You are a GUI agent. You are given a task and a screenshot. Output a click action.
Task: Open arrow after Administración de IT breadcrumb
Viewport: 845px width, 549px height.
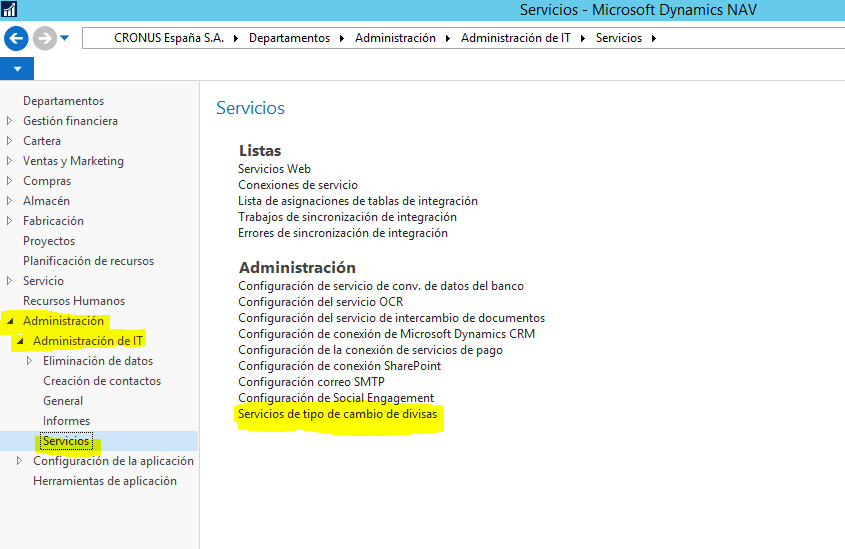click(x=583, y=38)
